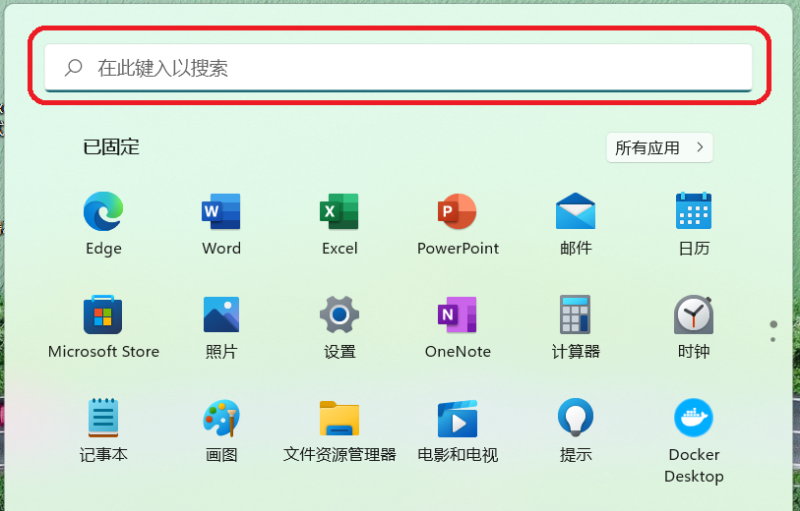Open the 邮件 mail app
Image resolution: width=800 pixels, height=511 pixels.
pyautogui.click(x=576, y=223)
